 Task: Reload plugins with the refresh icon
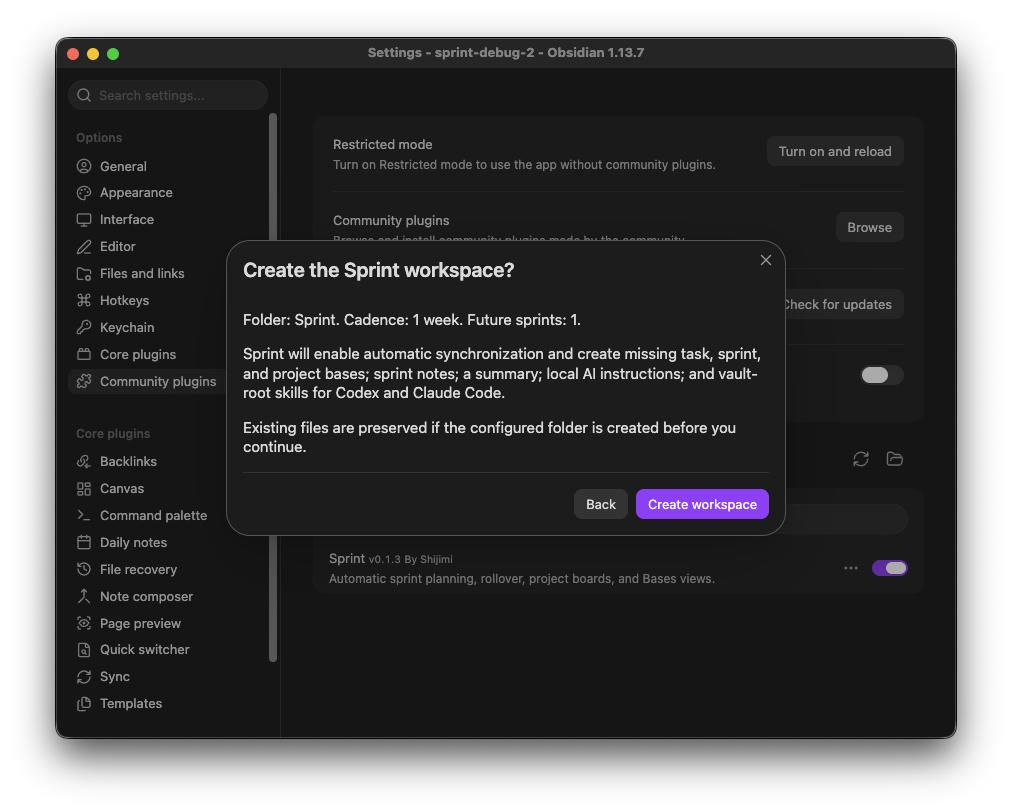point(860,459)
